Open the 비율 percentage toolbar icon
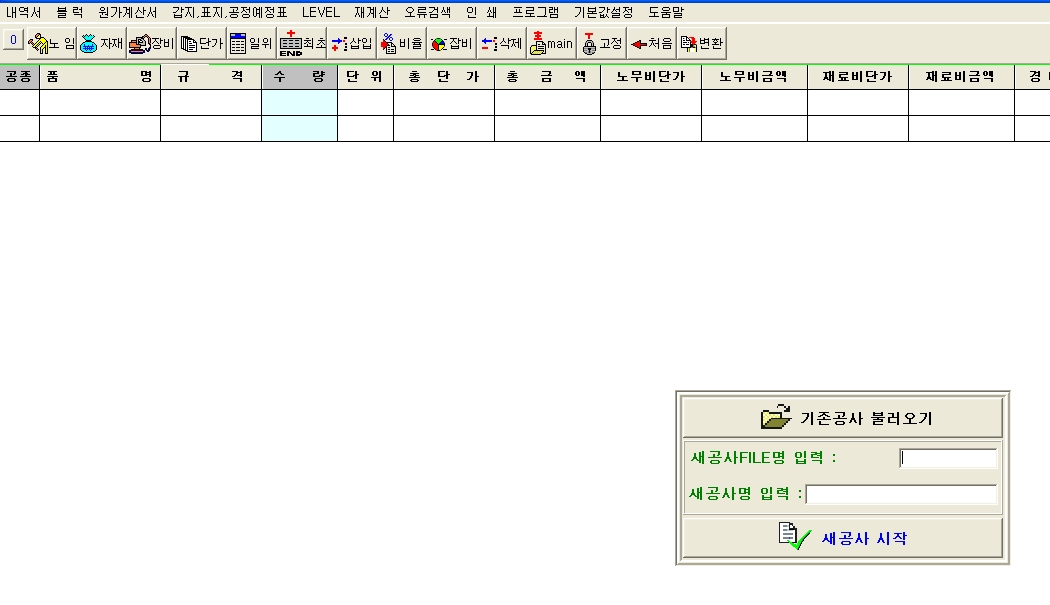This screenshot has width=1050, height=605. click(402, 44)
